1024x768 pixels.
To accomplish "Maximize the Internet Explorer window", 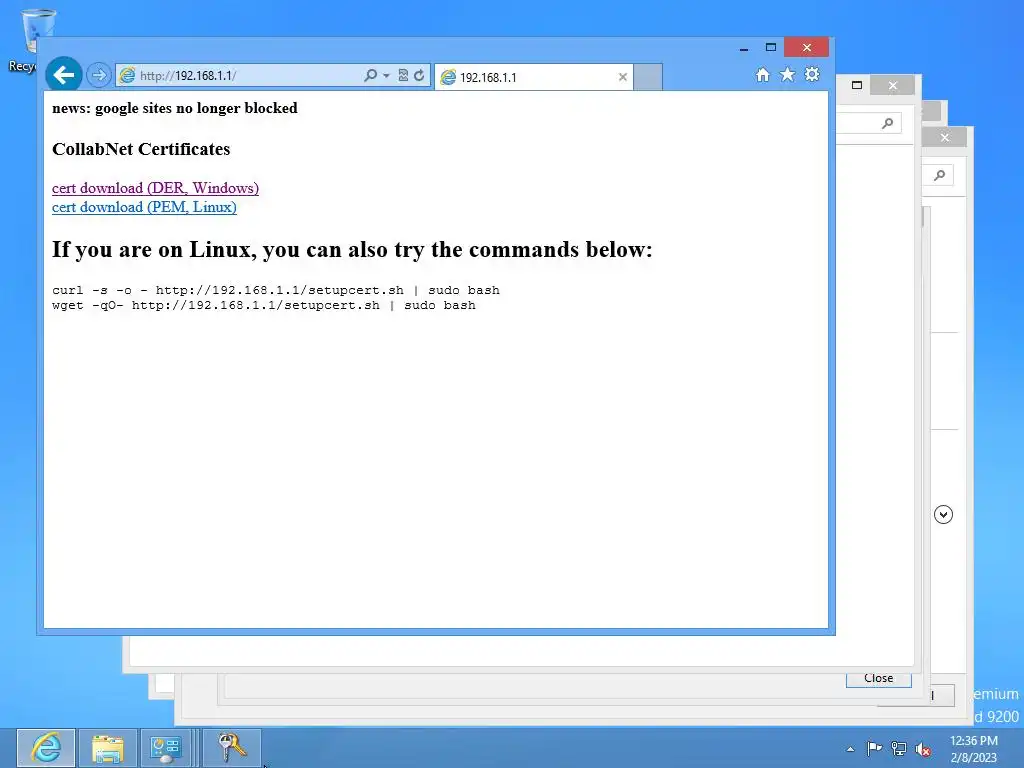I will [771, 48].
